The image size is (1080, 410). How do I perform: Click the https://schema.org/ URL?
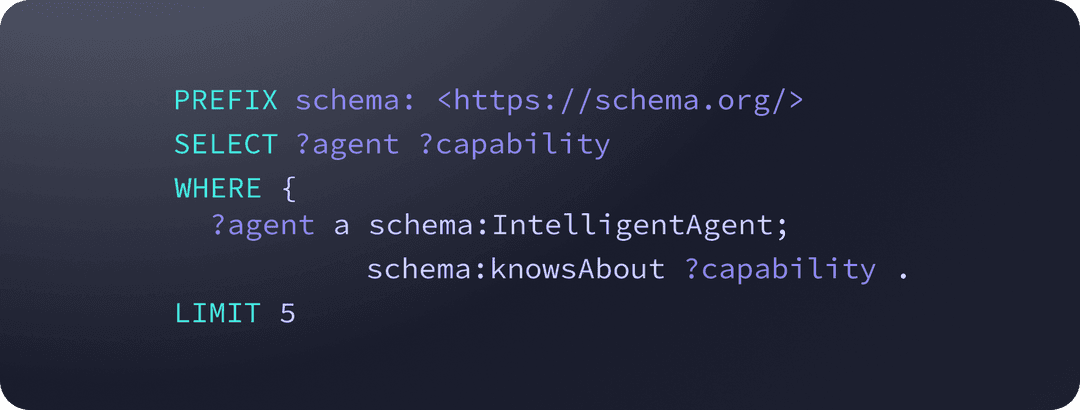[x=620, y=100]
